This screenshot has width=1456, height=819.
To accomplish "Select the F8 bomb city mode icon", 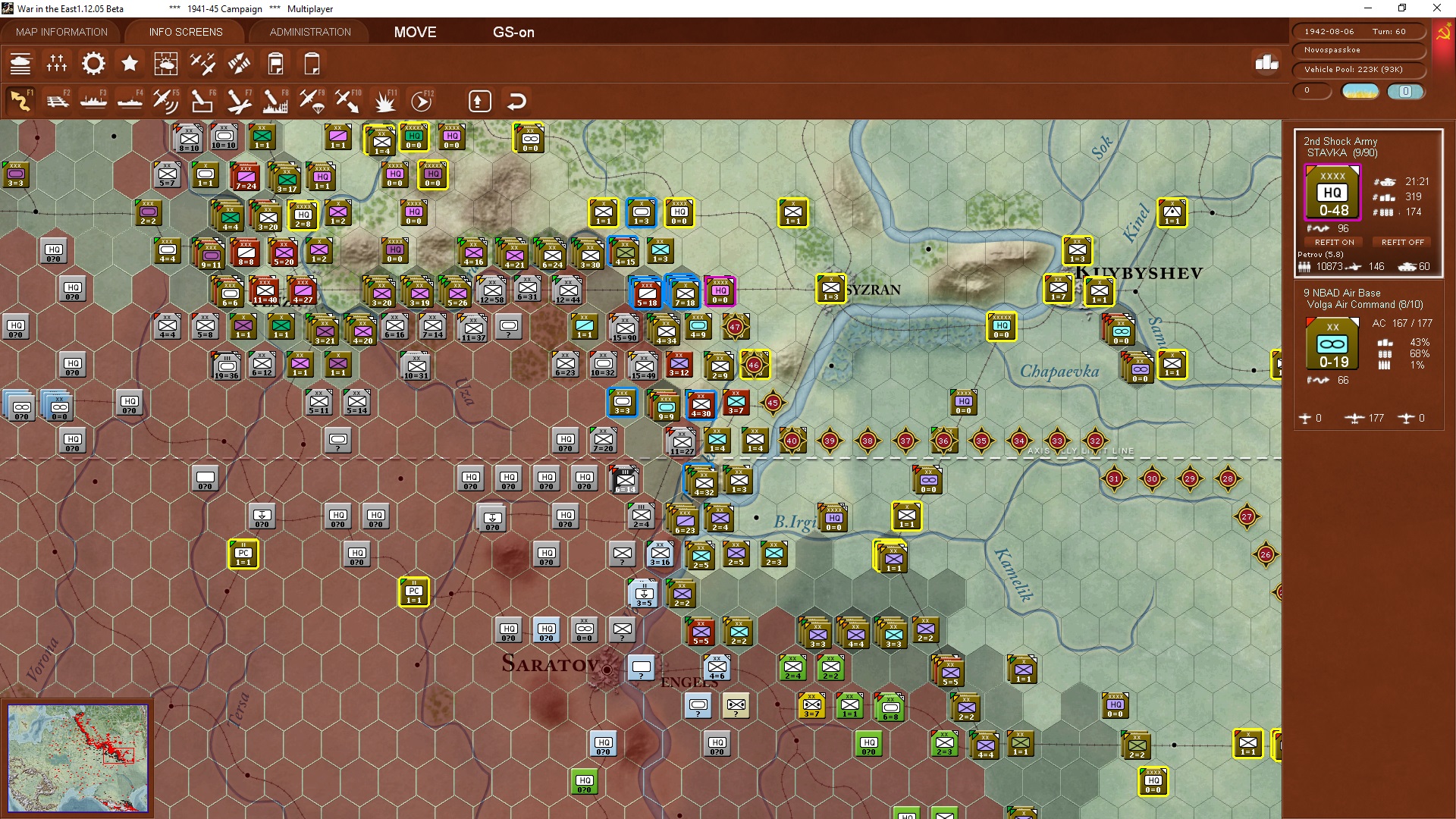I will (x=275, y=101).
